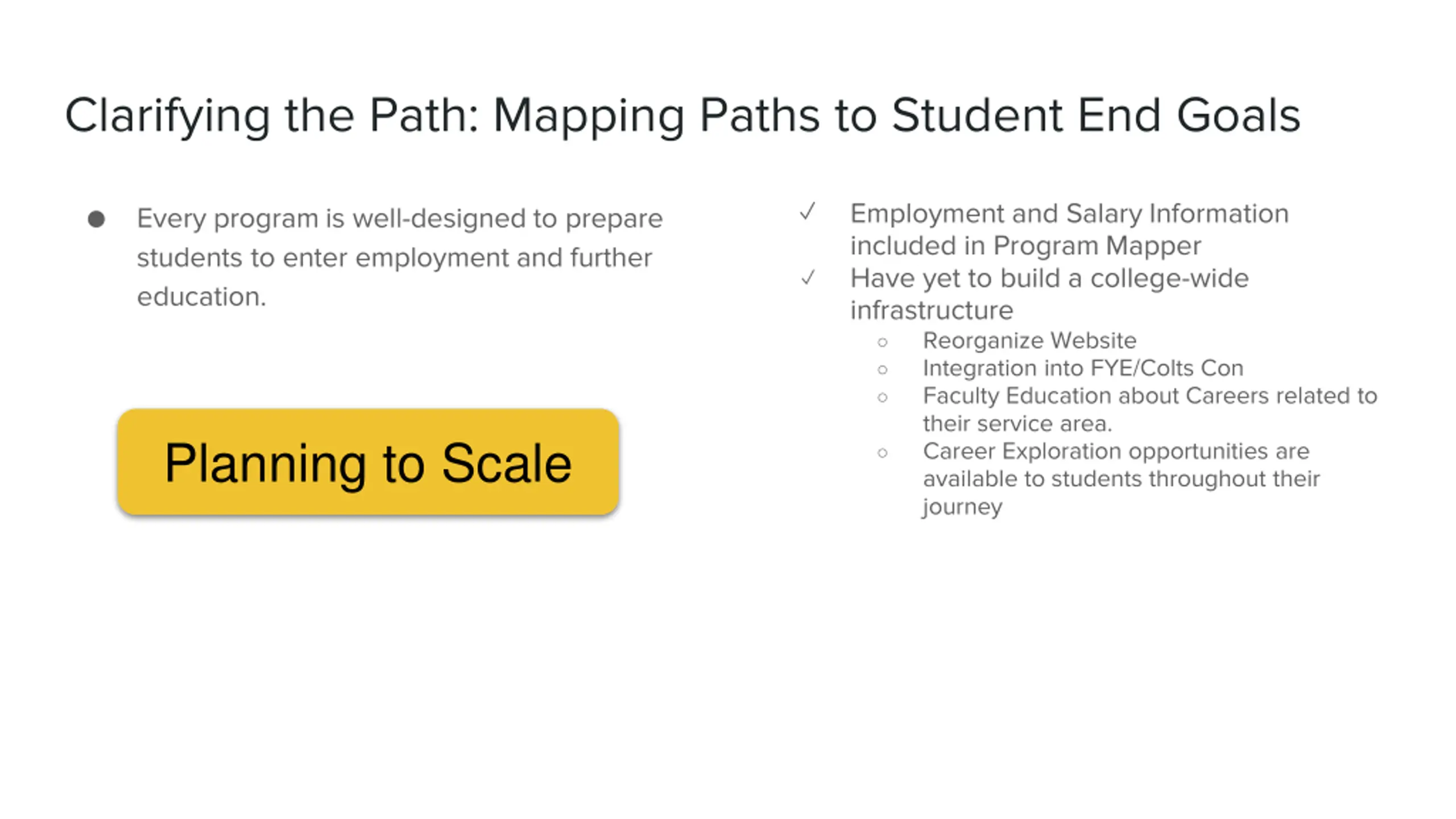Click the checkmark beside Have yet to build

pos(808,278)
